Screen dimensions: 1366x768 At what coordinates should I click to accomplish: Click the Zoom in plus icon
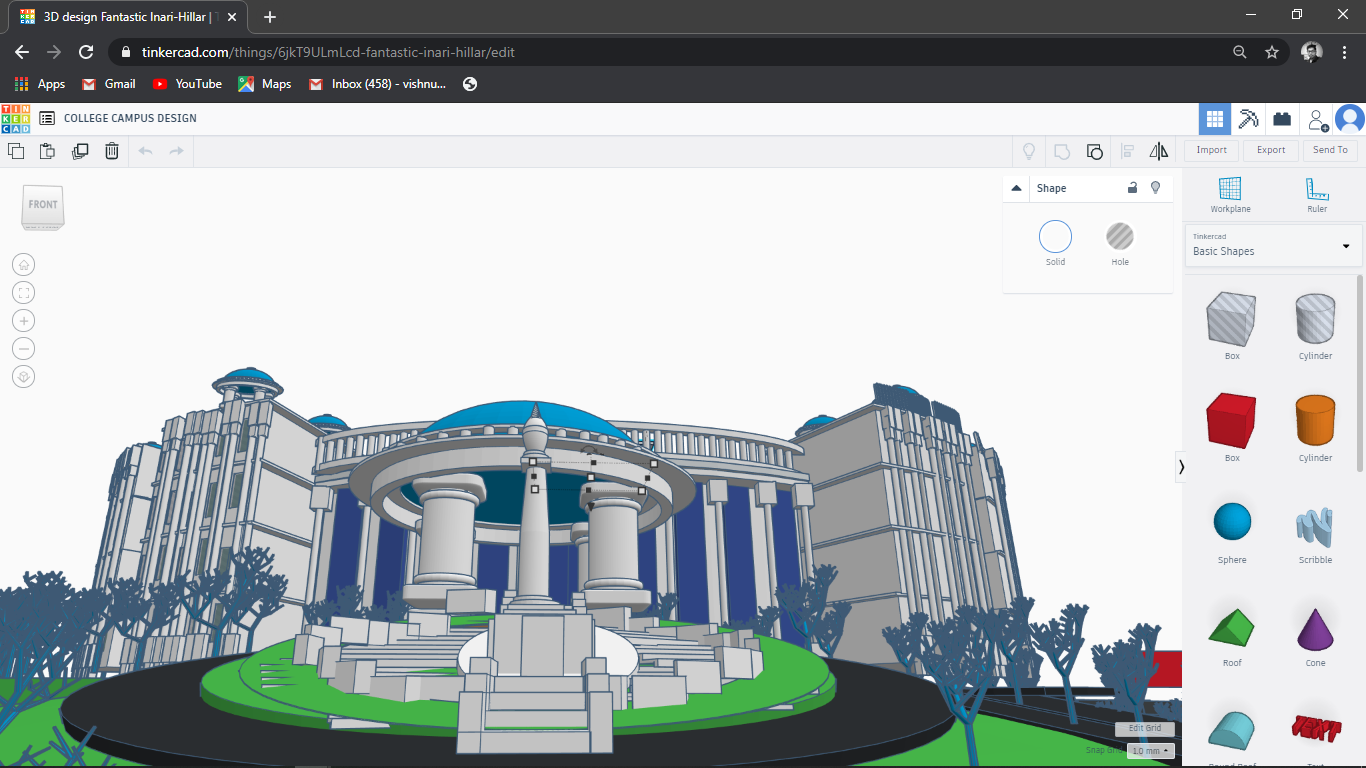[x=24, y=321]
